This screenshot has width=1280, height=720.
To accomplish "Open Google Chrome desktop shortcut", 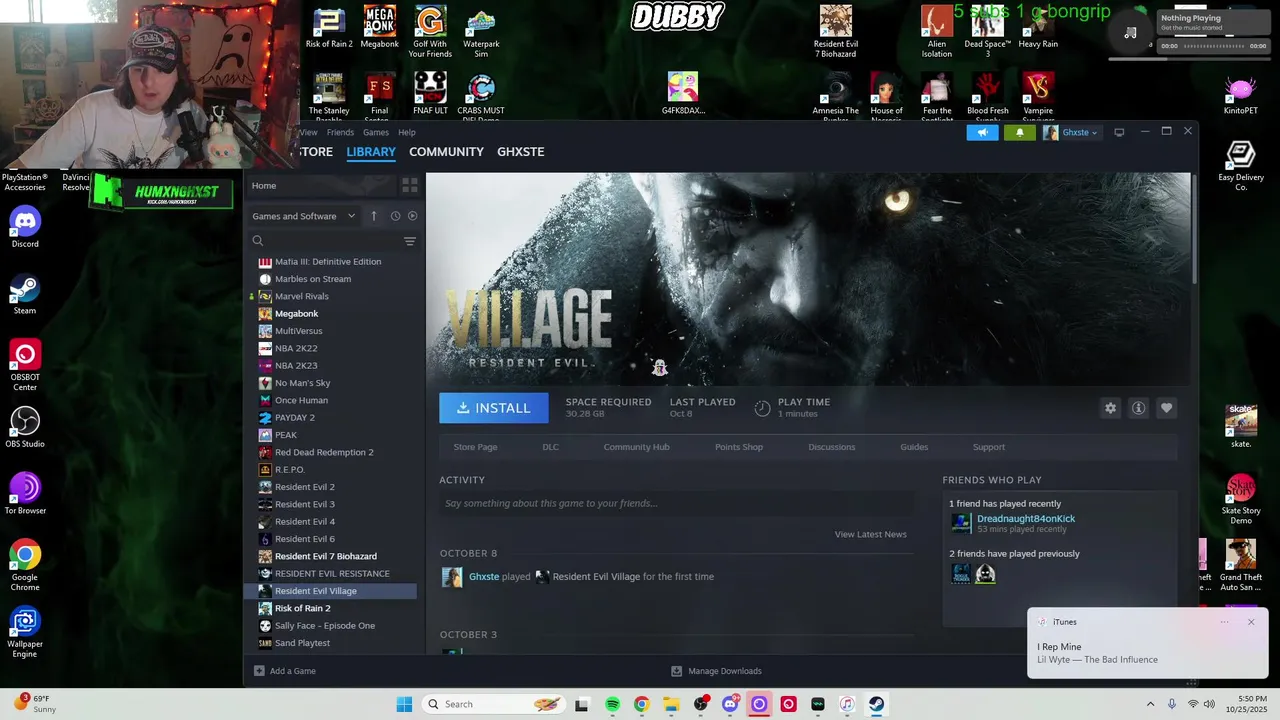I will [25, 564].
